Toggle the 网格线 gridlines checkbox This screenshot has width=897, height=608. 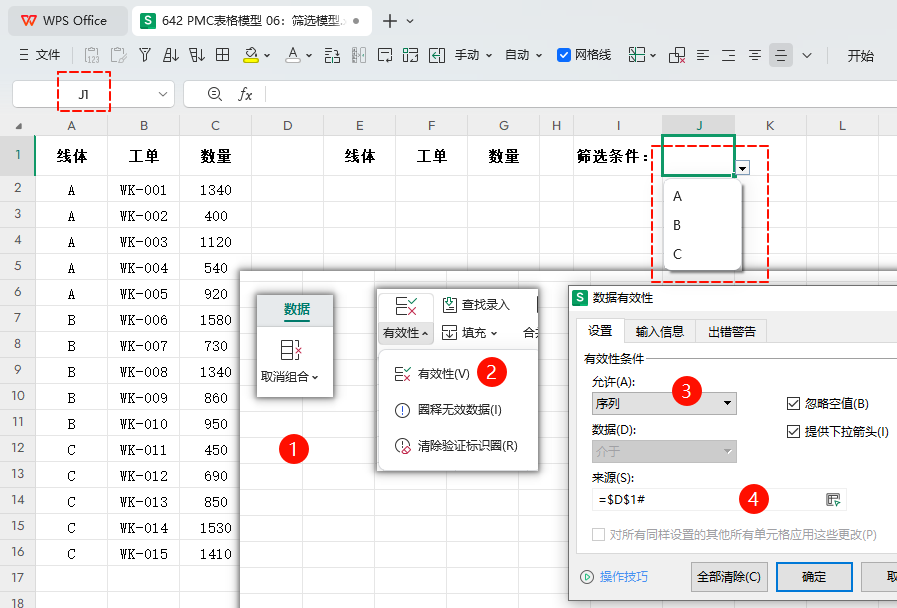pos(563,55)
